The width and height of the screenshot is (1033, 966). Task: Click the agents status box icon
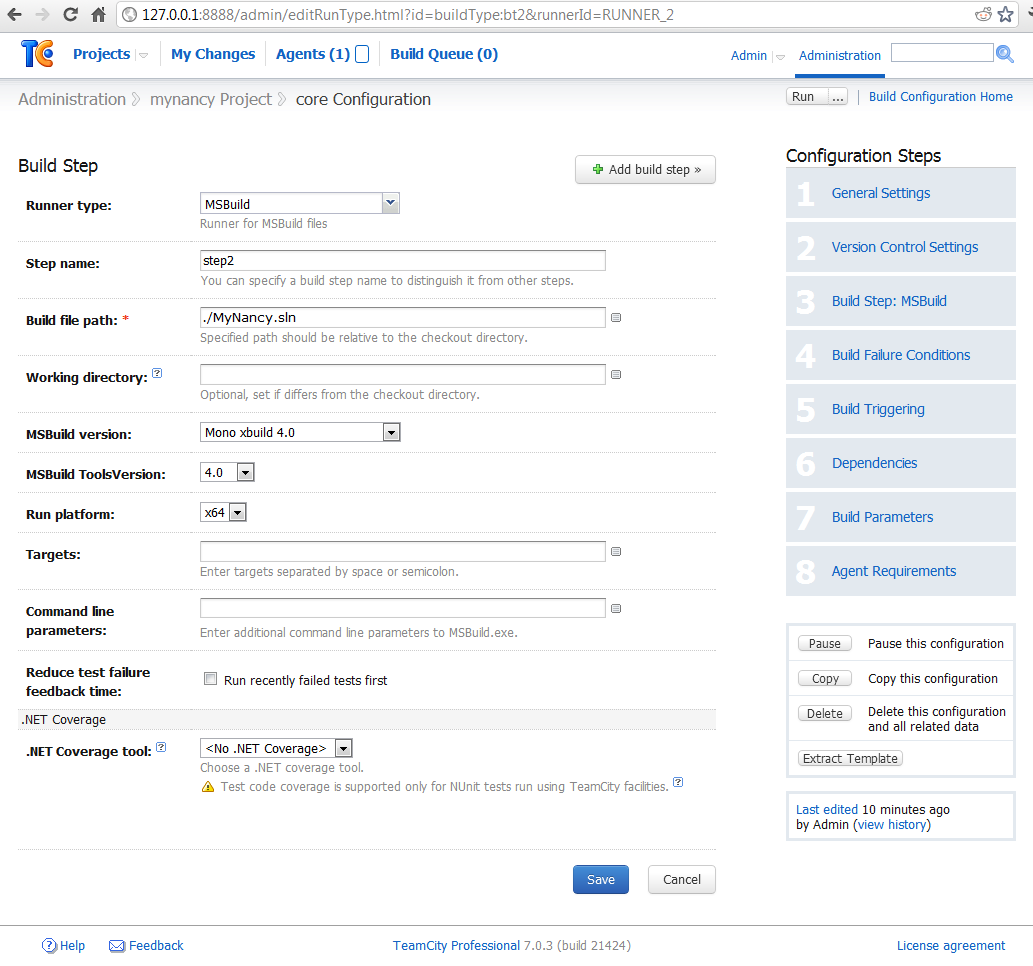point(362,54)
